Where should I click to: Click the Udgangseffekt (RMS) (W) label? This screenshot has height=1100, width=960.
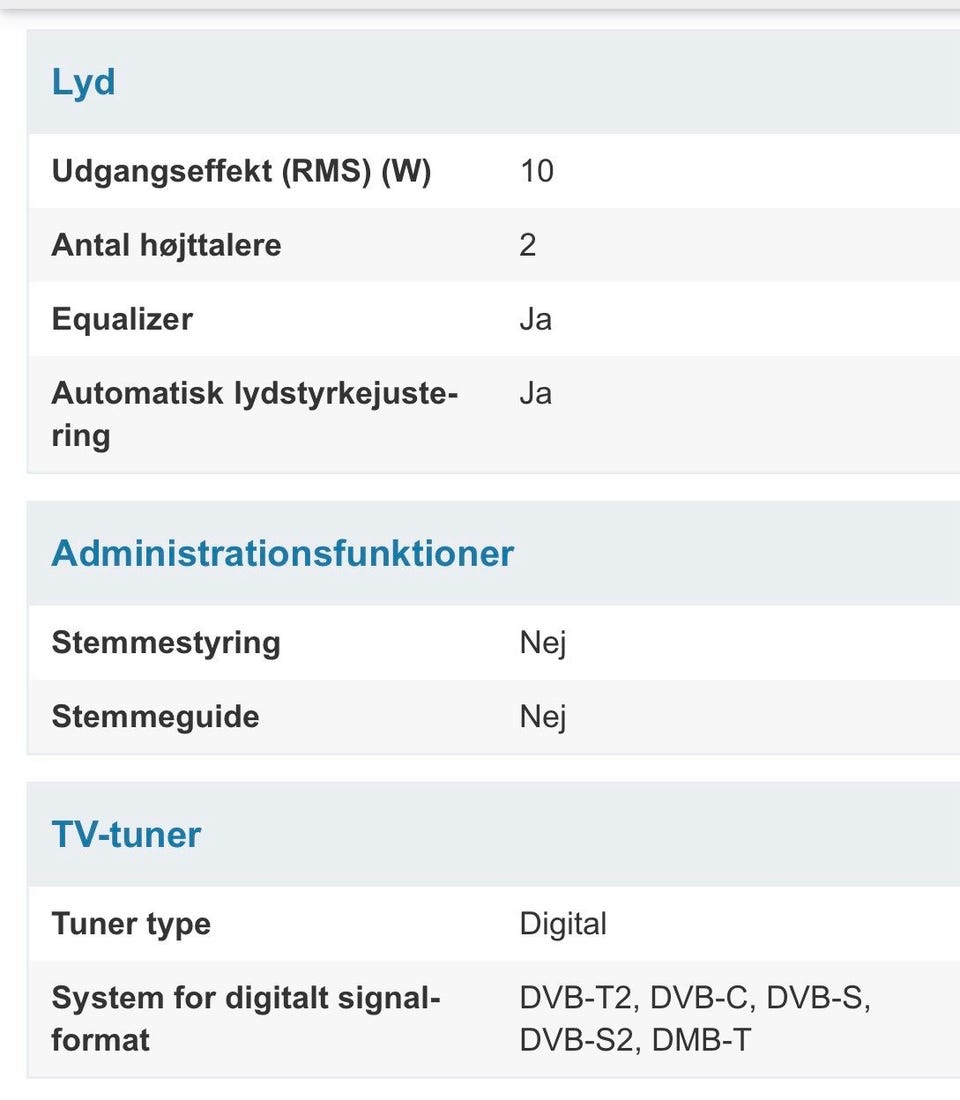click(x=241, y=171)
